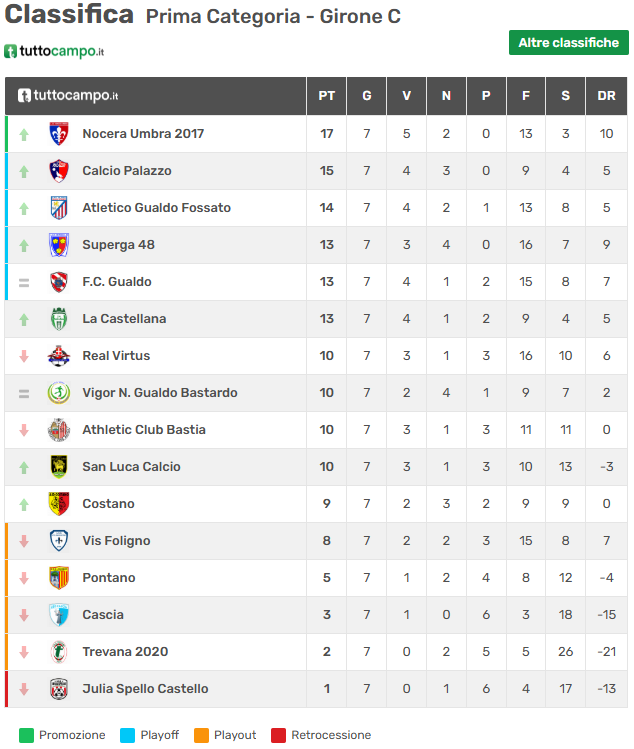Click the Calcio Palazzo team crest
Image resolution: width=634 pixels, height=749 pixels.
59,171
